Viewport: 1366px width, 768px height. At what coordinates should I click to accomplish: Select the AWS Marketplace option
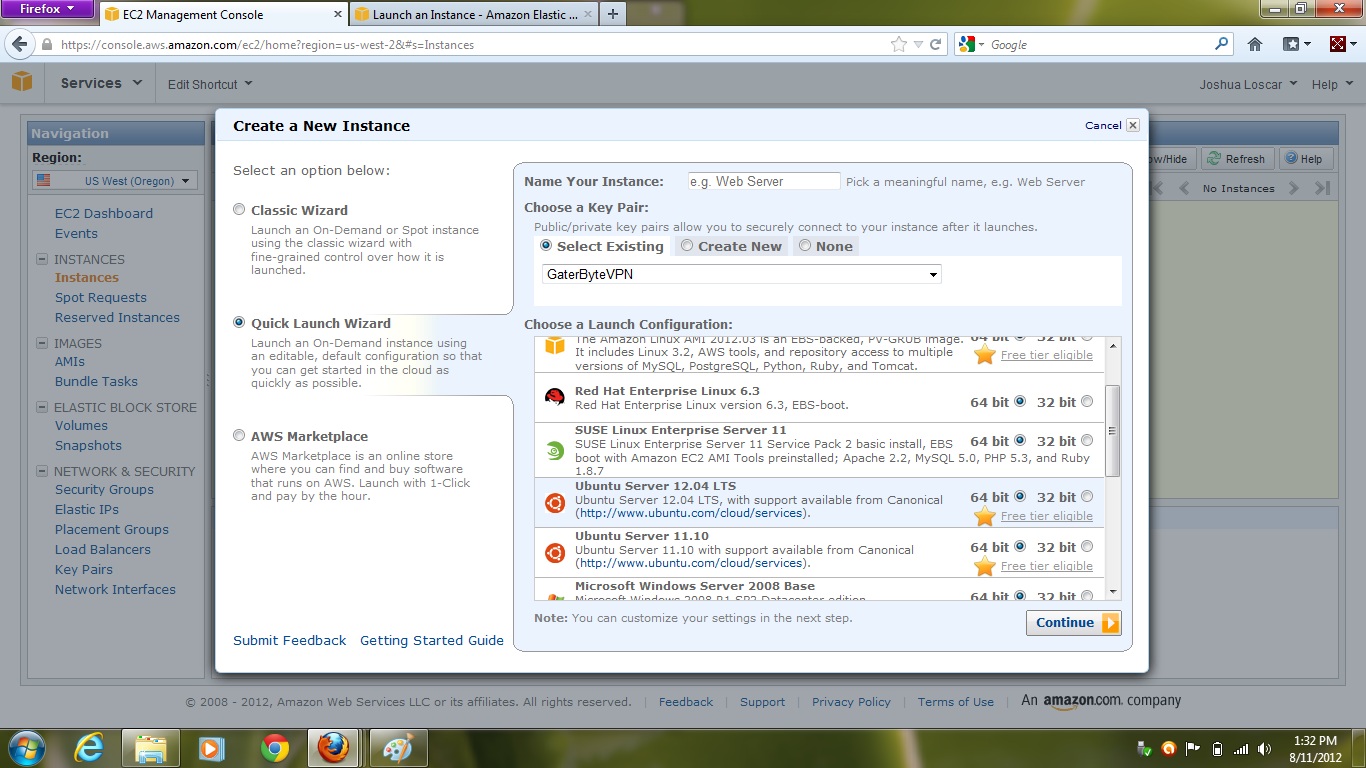pyautogui.click(x=239, y=436)
